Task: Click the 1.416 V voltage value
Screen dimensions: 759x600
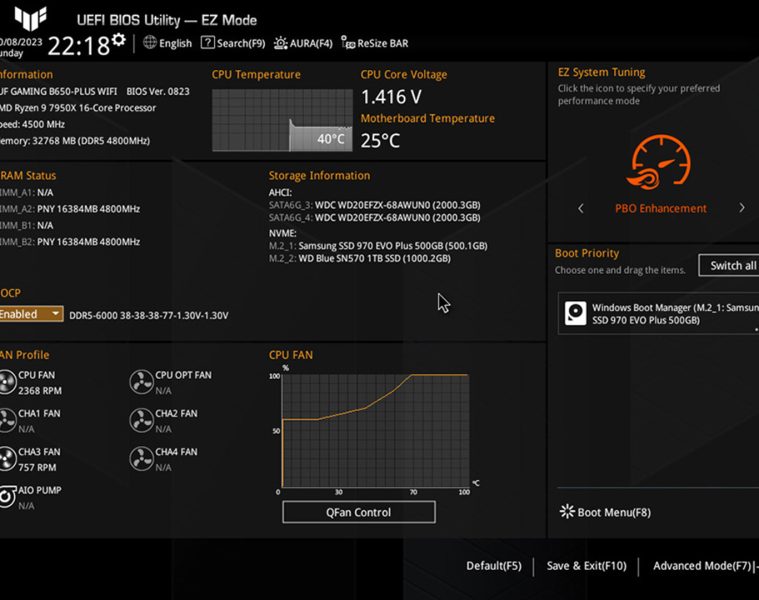Action: point(391,97)
